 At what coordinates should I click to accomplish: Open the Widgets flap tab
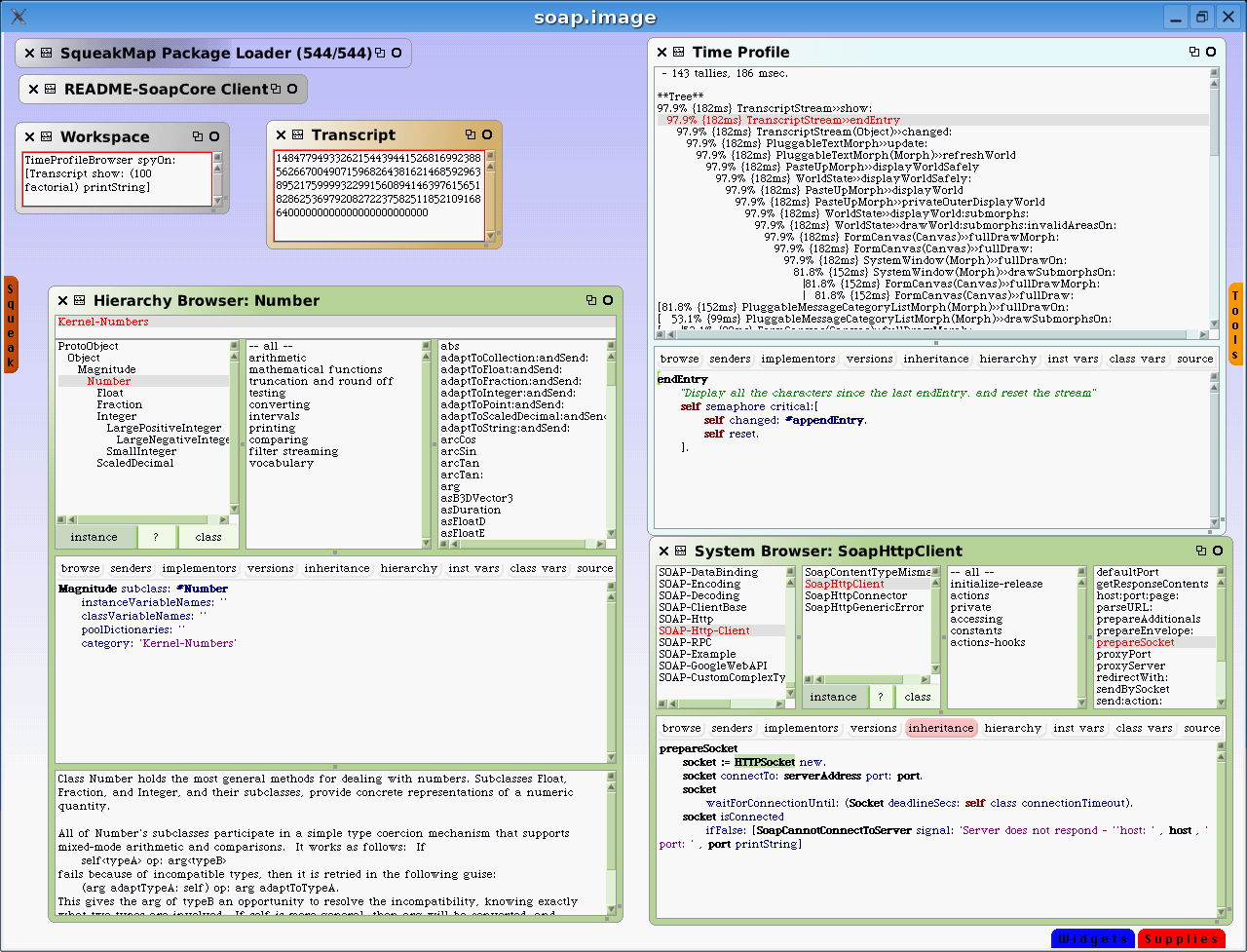(x=1092, y=938)
